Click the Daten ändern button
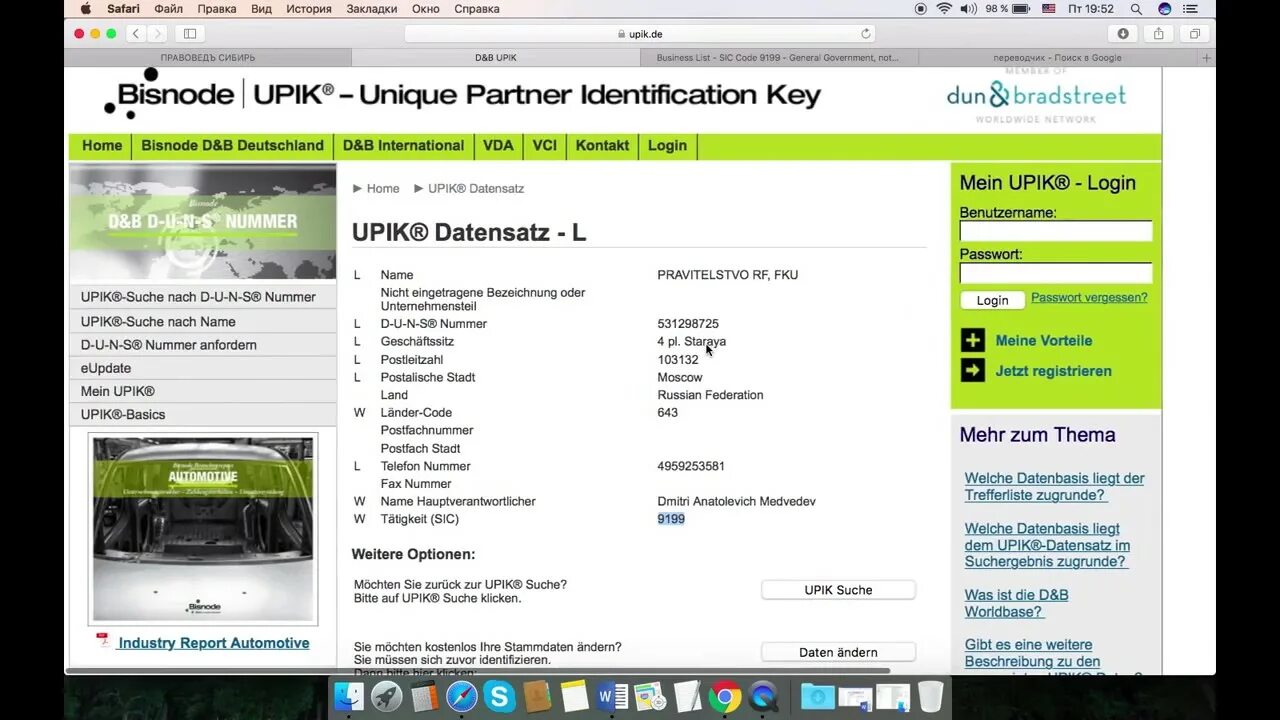 (838, 652)
